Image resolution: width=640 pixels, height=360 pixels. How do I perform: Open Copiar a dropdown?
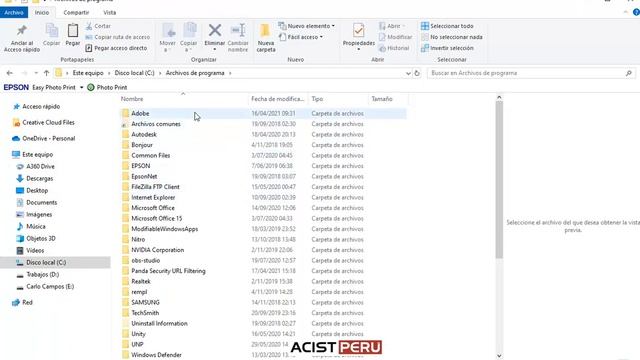[x=189, y=38]
